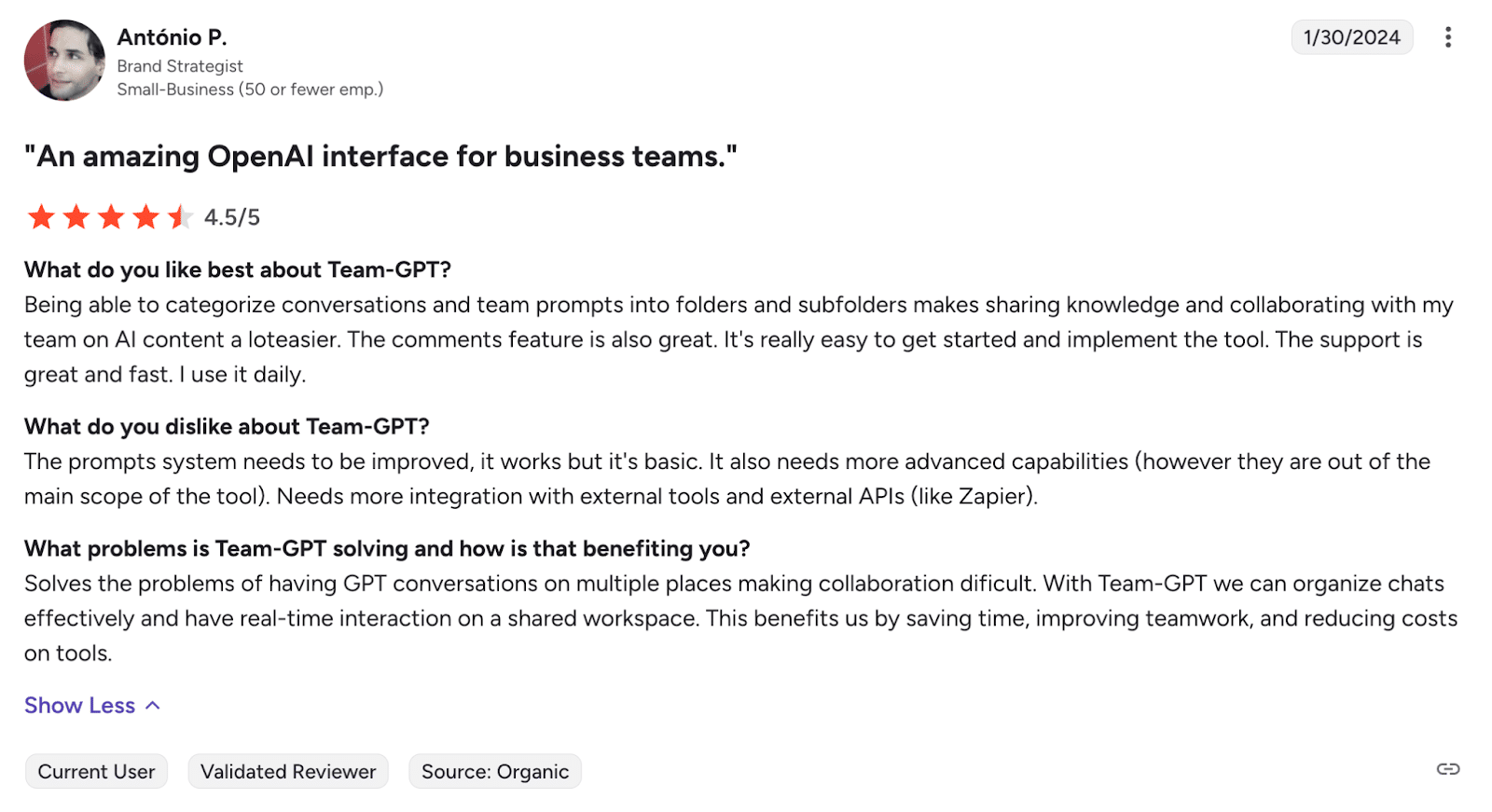Copy review link via chain icon
Viewport: 1492px width, 812px height.
coord(1447,769)
